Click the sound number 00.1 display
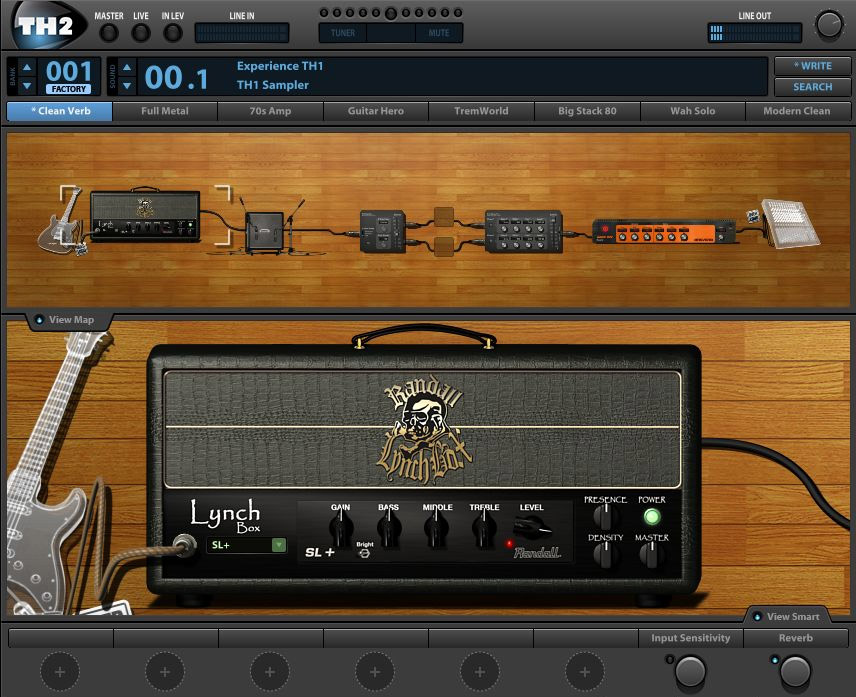Viewport: 856px width, 697px height. [x=176, y=78]
